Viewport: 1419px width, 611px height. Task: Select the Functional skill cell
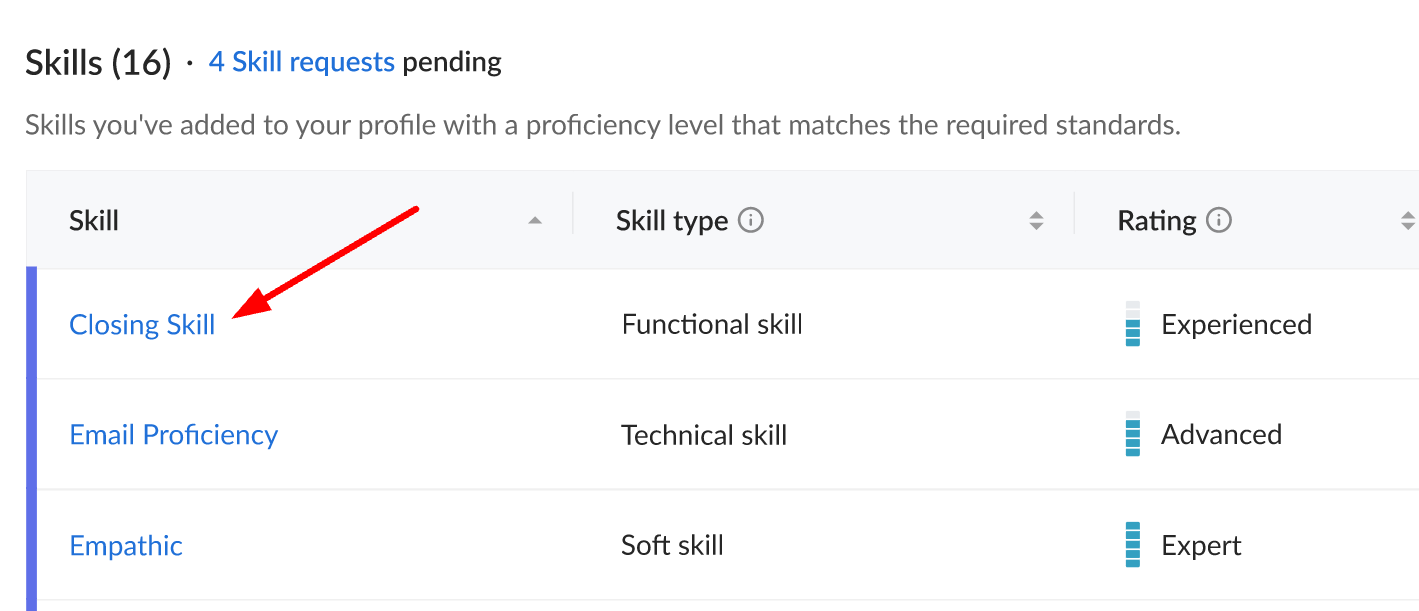pos(712,324)
